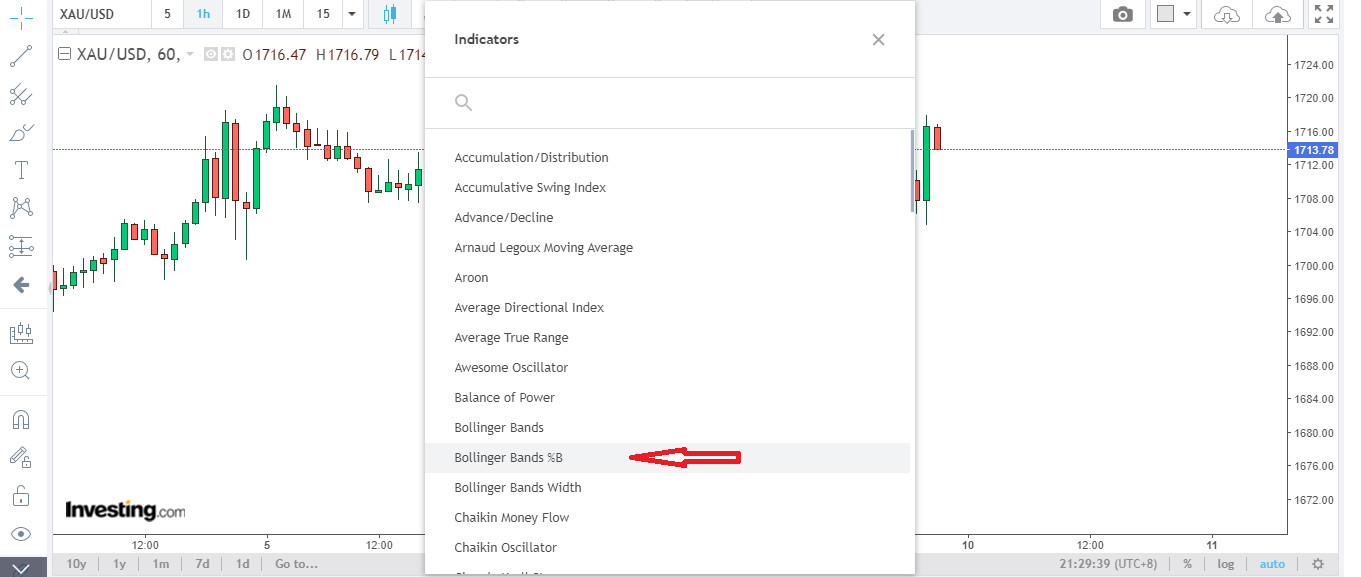Toggle magnet mode on drawing tools
This screenshot has width=1361, height=577.
click(x=21, y=419)
